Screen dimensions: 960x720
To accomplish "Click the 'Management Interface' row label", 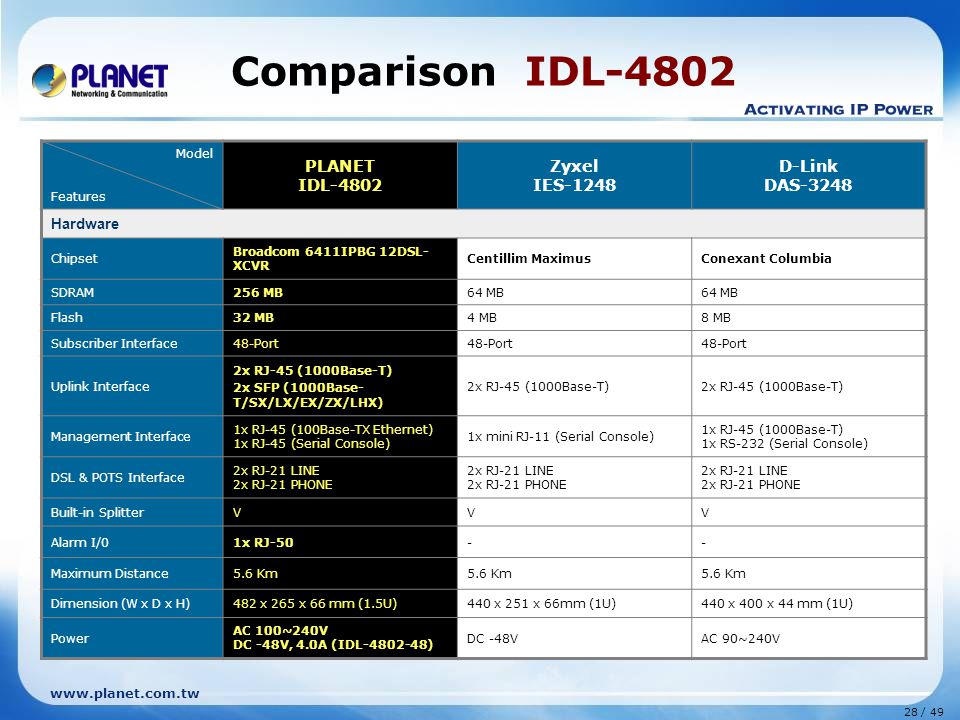I will point(121,437).
